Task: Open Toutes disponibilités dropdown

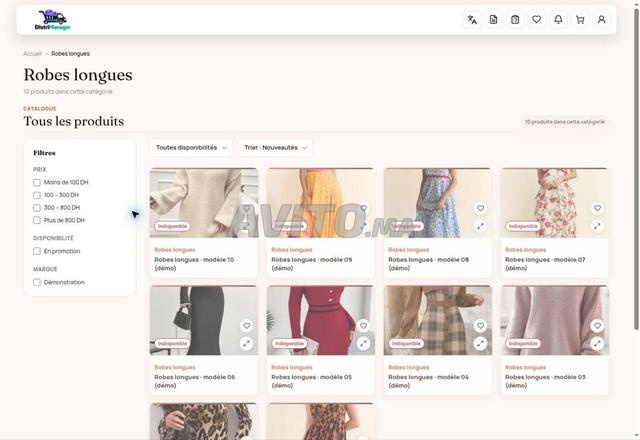Action: 191,148
